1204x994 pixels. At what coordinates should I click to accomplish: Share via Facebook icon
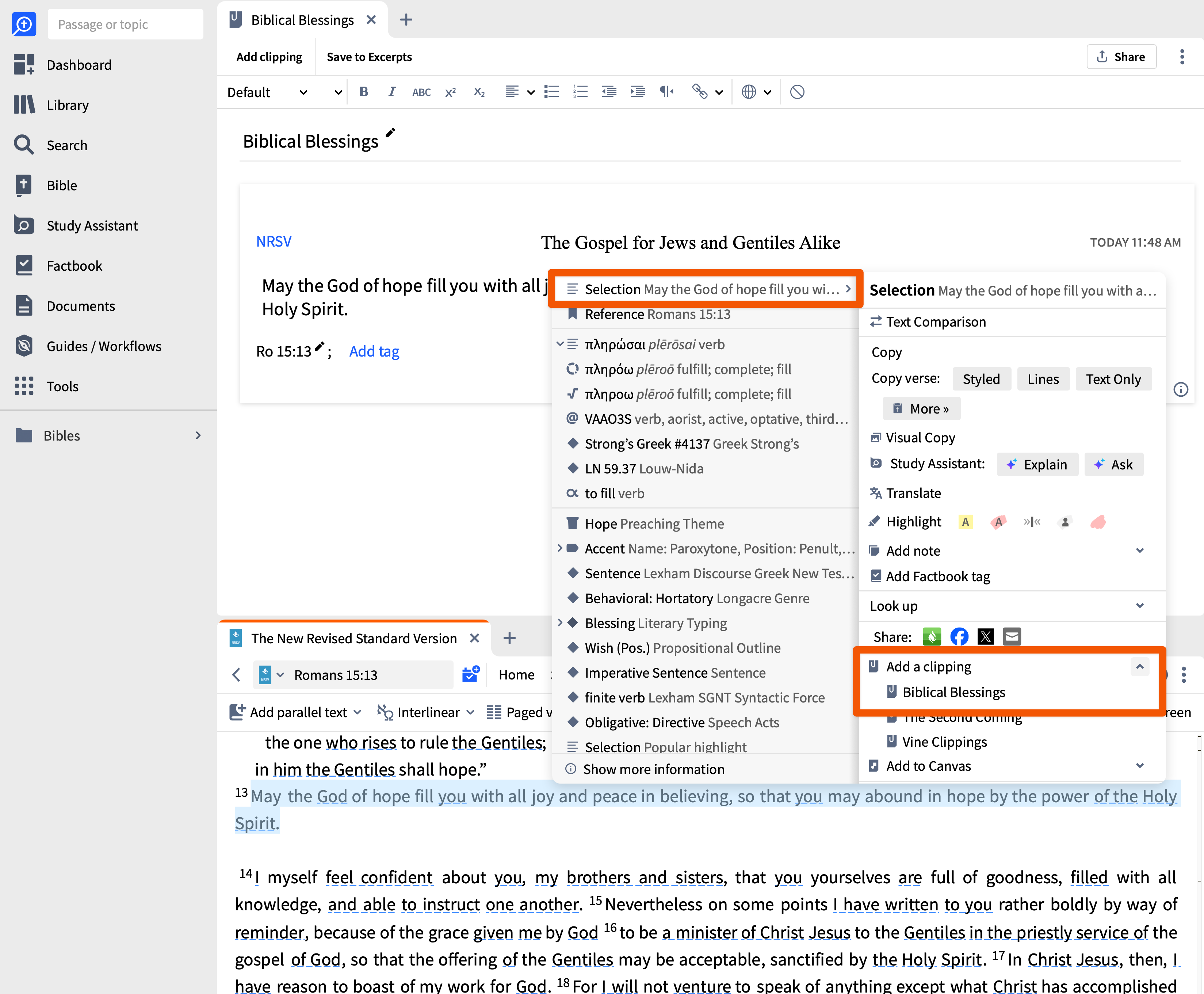959,636
